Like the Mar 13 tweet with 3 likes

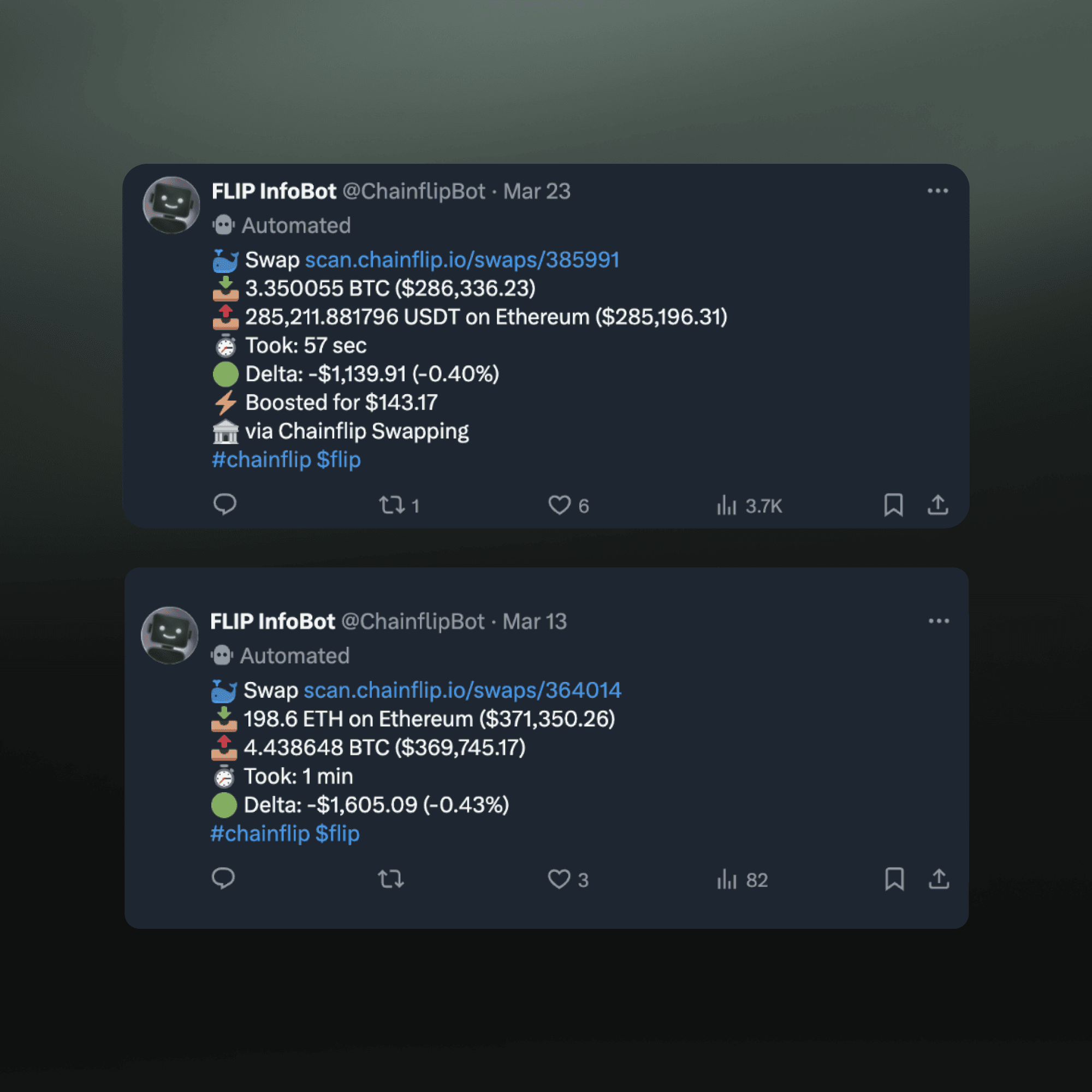pyautogui.click(x=568, y=880)
